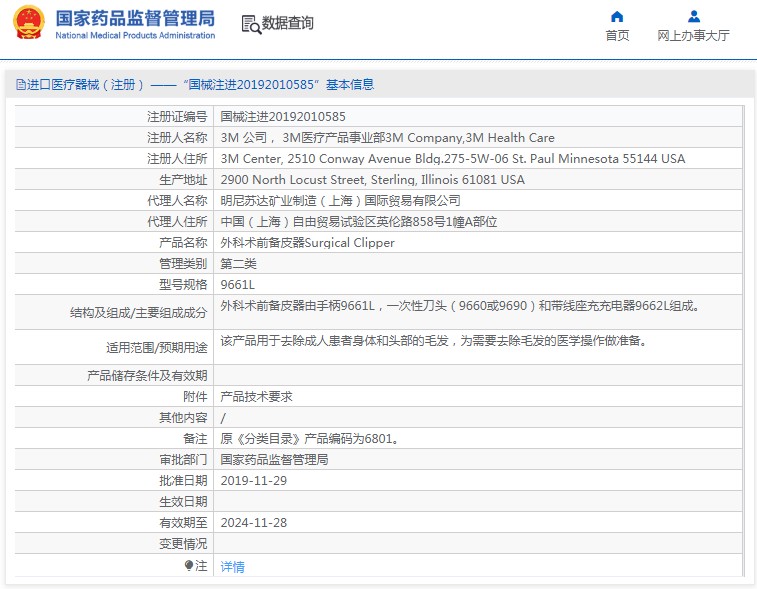Select model specification value 9661L
757x589 pixels.
click(x=238, y=285)
